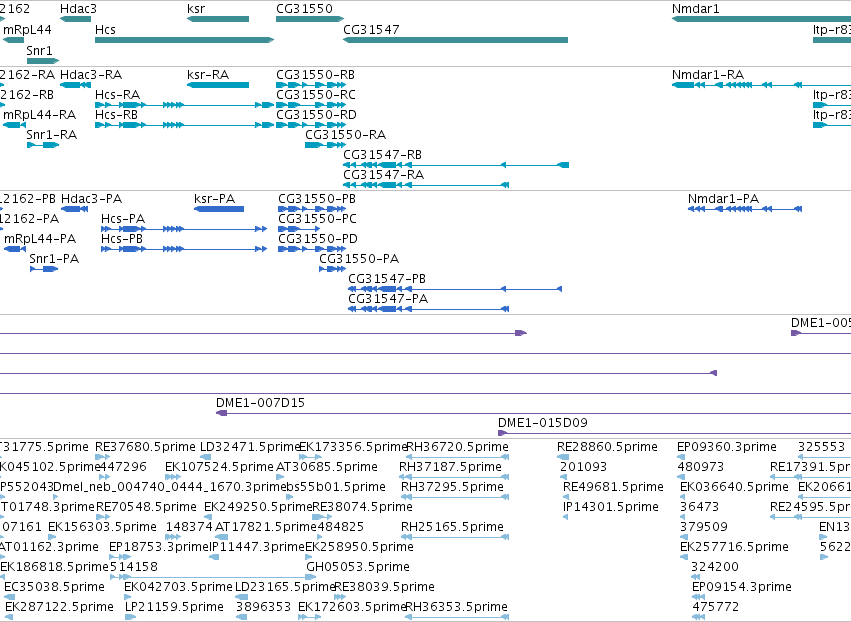Click the AT30685.5prime EST label

(327, 467)
